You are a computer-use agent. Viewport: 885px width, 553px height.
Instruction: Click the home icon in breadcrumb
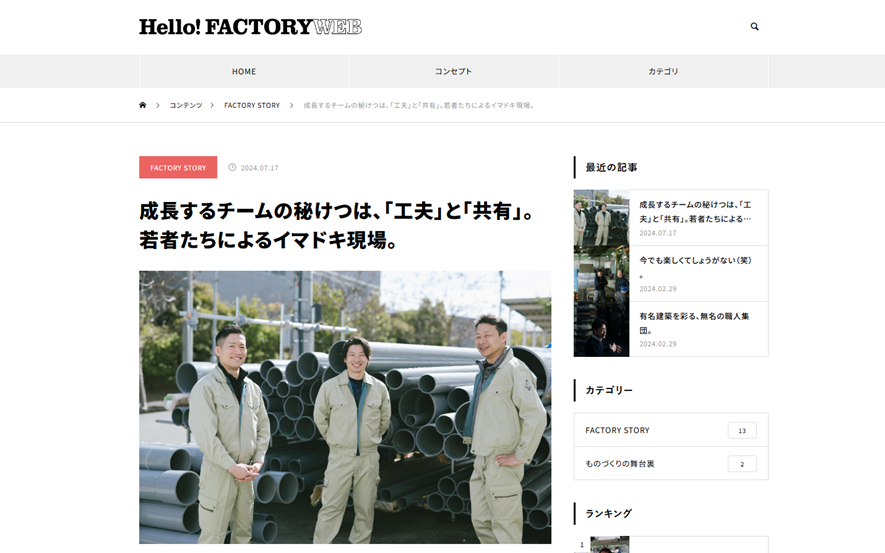pos(143,105)
